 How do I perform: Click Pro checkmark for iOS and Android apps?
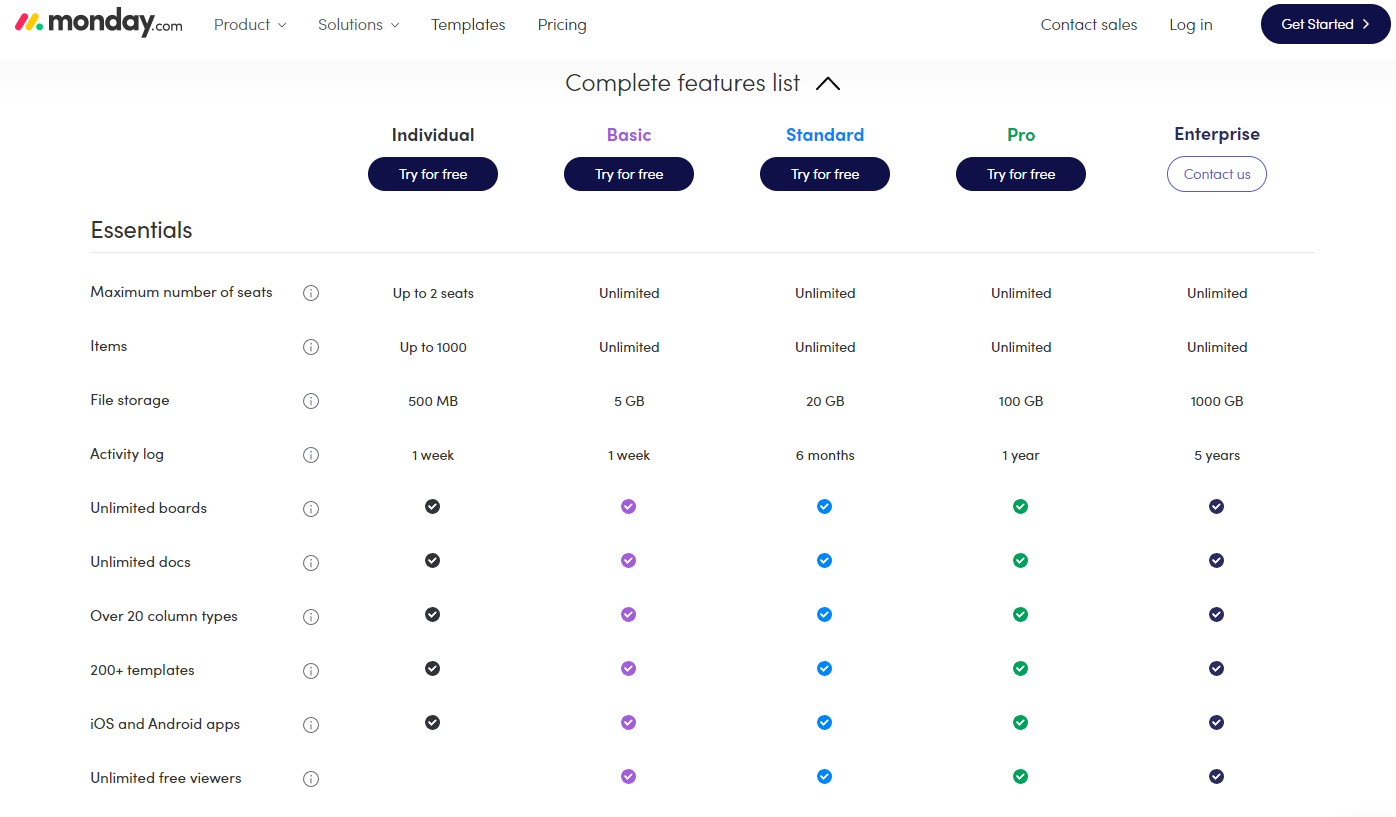point(1020,722)
